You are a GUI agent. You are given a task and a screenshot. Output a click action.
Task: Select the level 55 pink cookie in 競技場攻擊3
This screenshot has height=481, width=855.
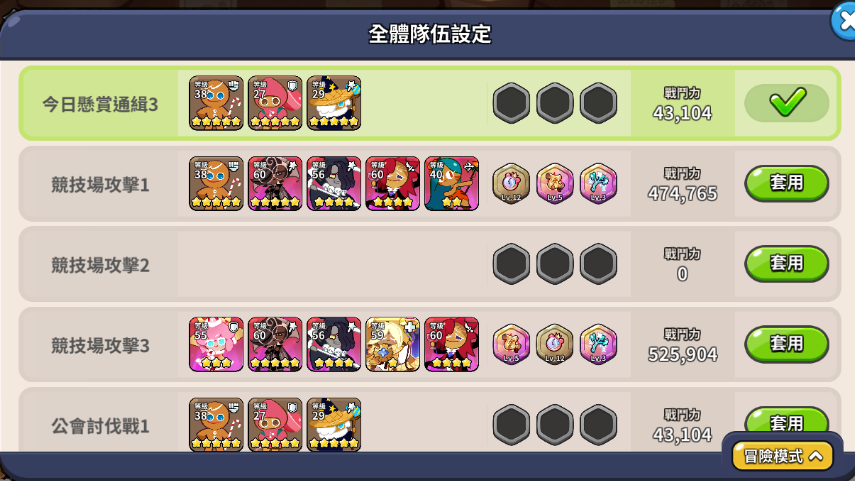click(x=216, y=345)
